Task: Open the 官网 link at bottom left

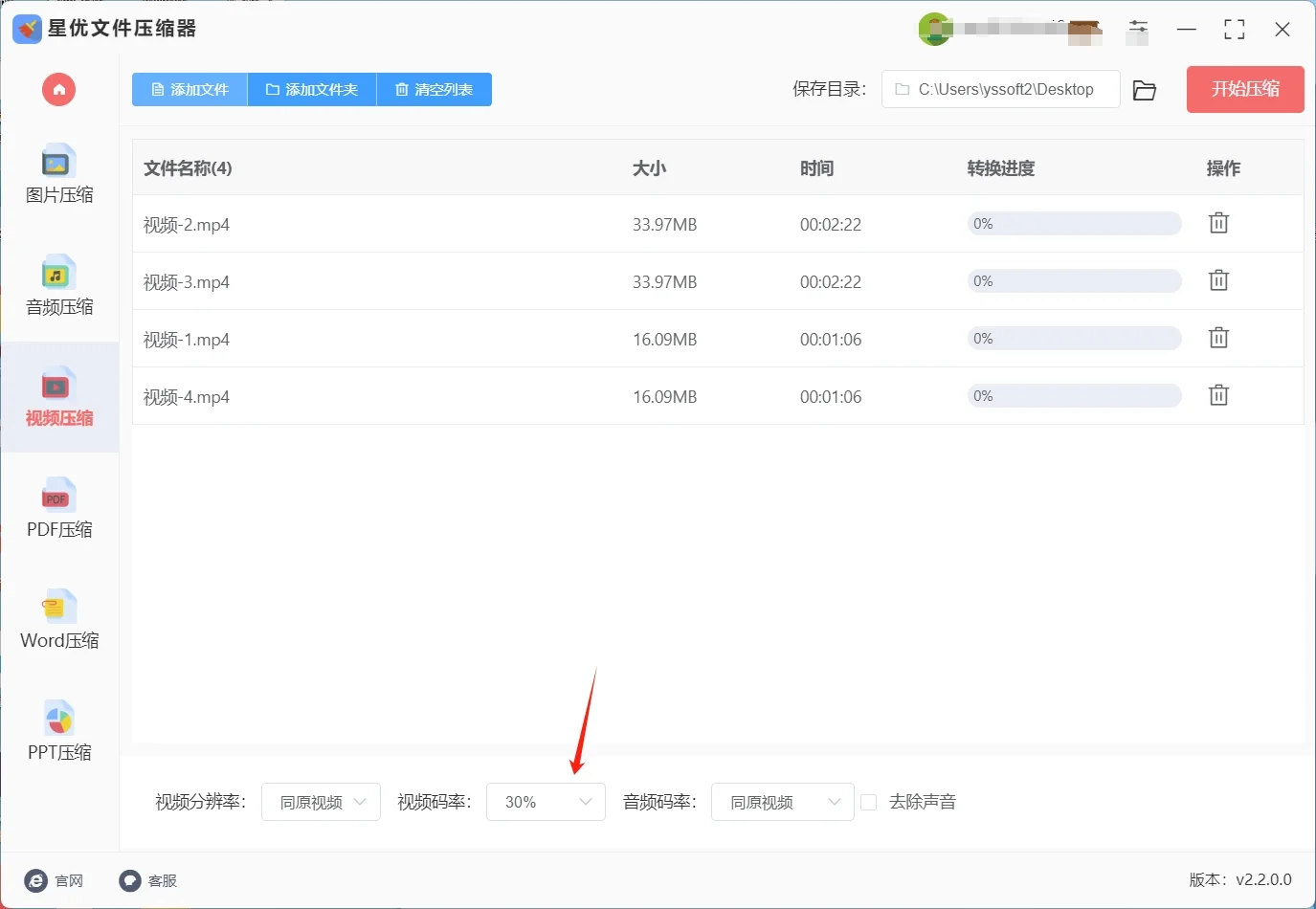Action: pyautogui.click(x=55, y=880)
